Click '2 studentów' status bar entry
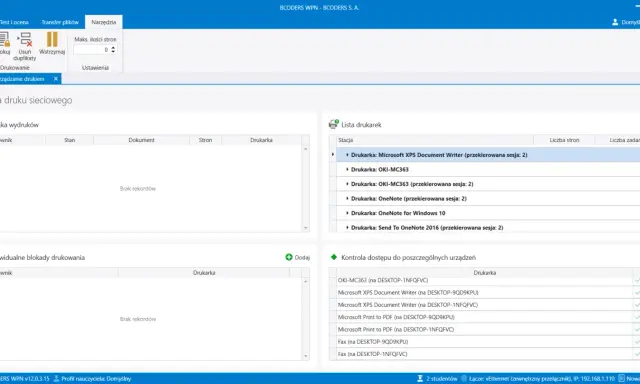This screenshot has width=640, height=384. 442,379
